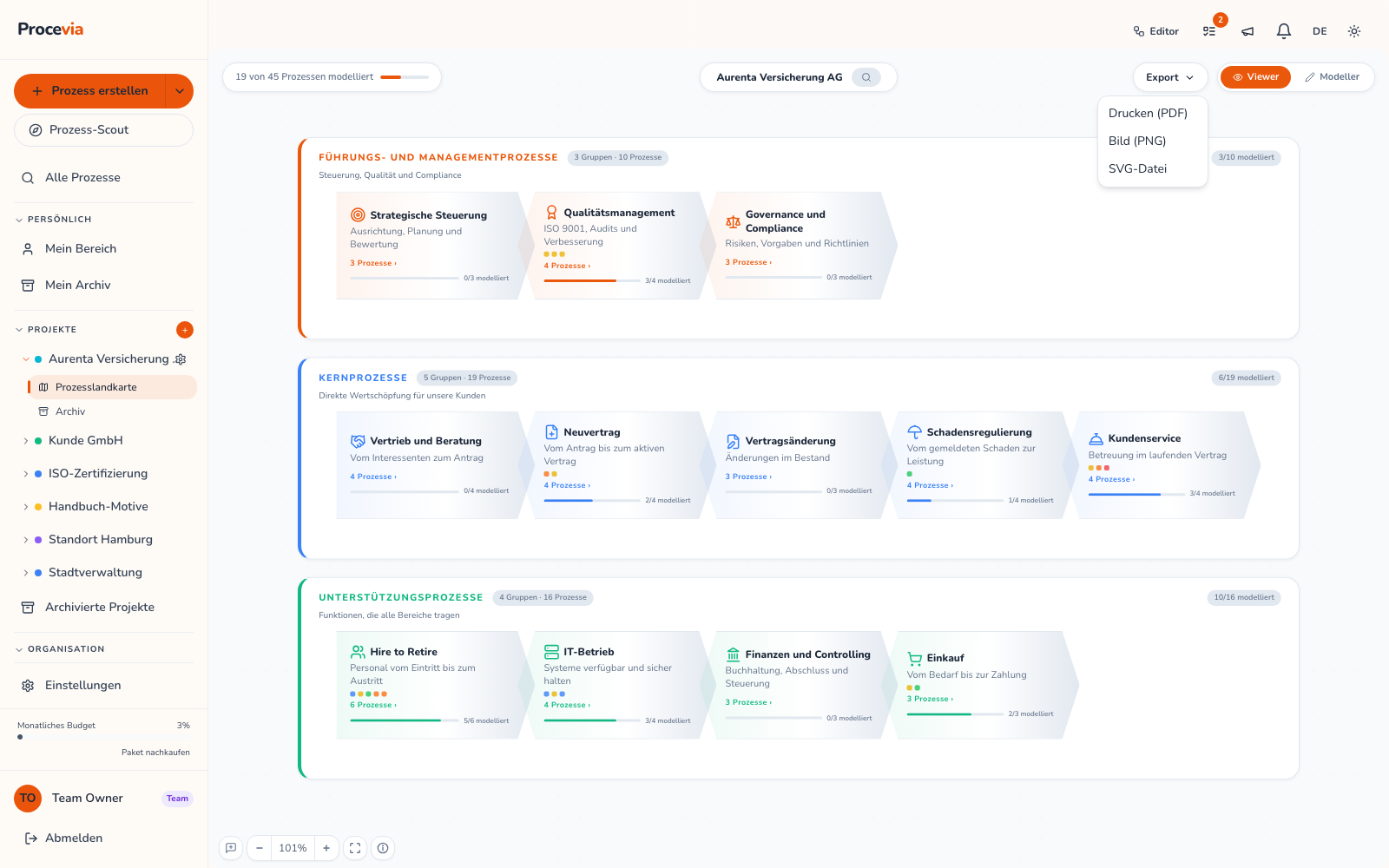This screenshot has height=868, width=1389.
Task: Click the 19 von 45 modelliert progress bar
Action: pos(405,77)
